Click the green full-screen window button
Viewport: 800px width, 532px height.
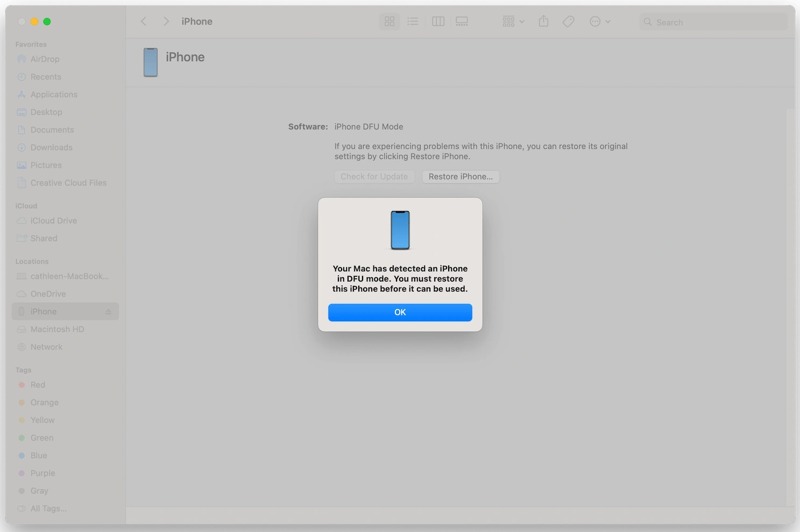(x=47, y=21)
